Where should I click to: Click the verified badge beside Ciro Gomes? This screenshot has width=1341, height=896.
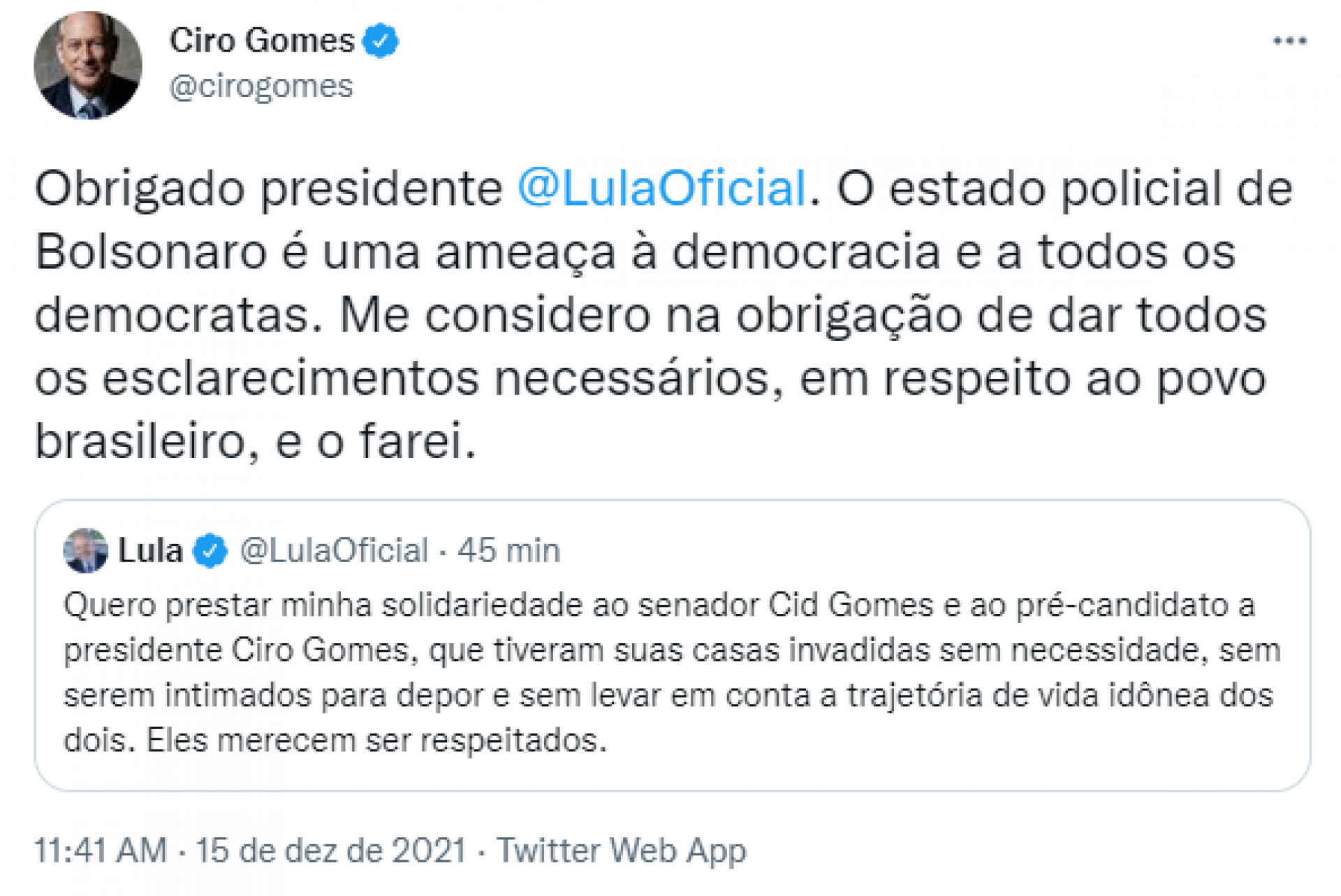tap(381, 41)
